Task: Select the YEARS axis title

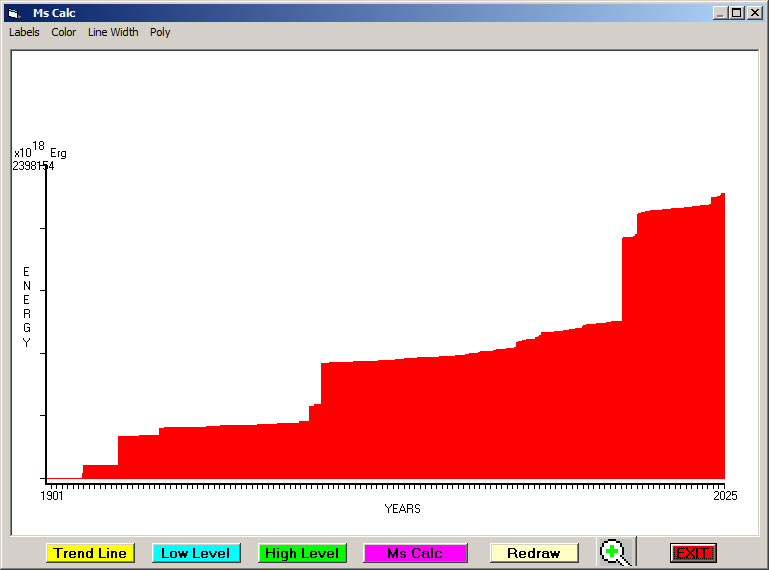Action: pos(402,509)
